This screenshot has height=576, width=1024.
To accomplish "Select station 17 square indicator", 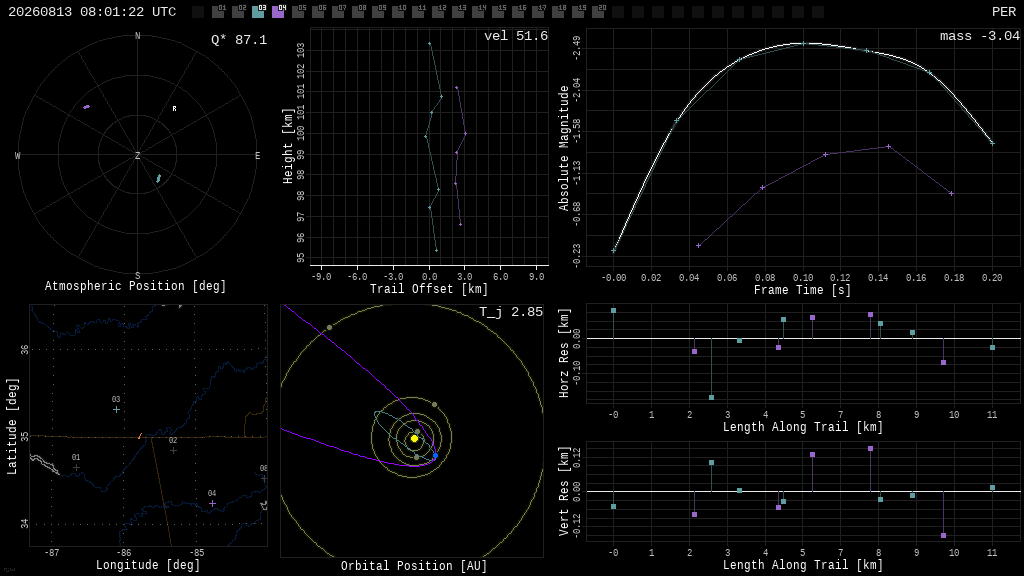I will click(538, 12).
